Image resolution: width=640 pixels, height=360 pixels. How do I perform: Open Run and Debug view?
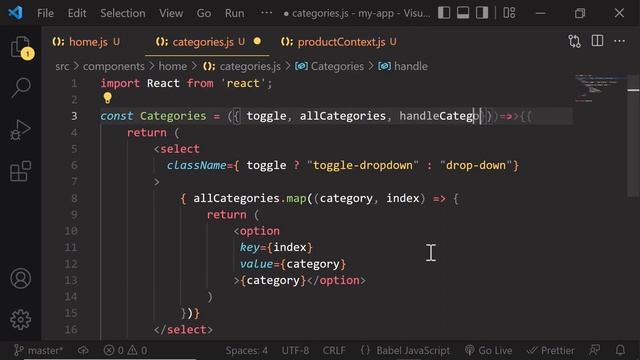pos(20,130)
